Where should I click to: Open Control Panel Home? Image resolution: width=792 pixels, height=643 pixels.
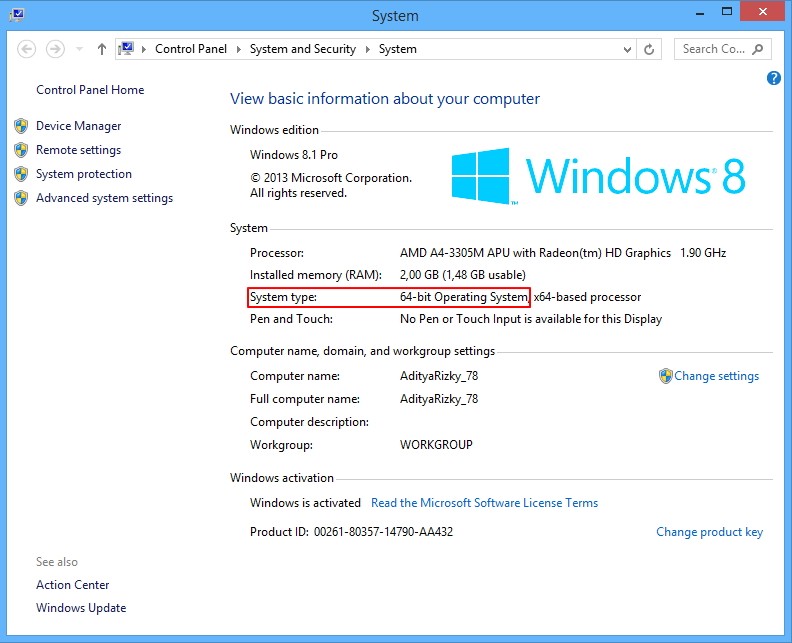click(x=90, y=90)
